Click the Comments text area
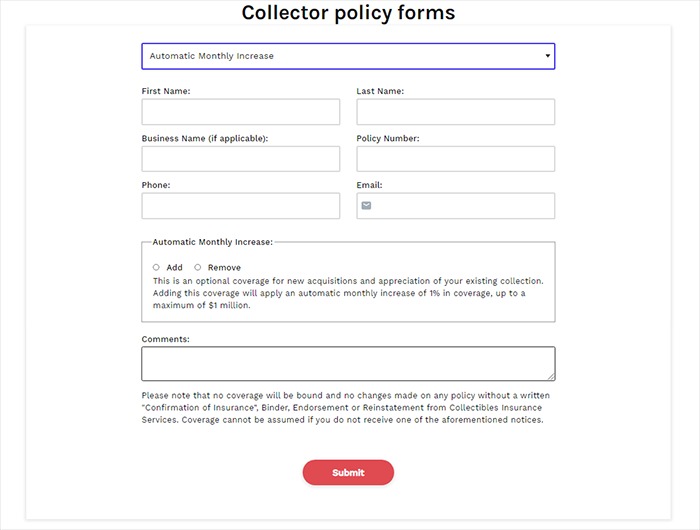Image resolution: width=700 pixels, height=530 pixels. tap(348, 363)
